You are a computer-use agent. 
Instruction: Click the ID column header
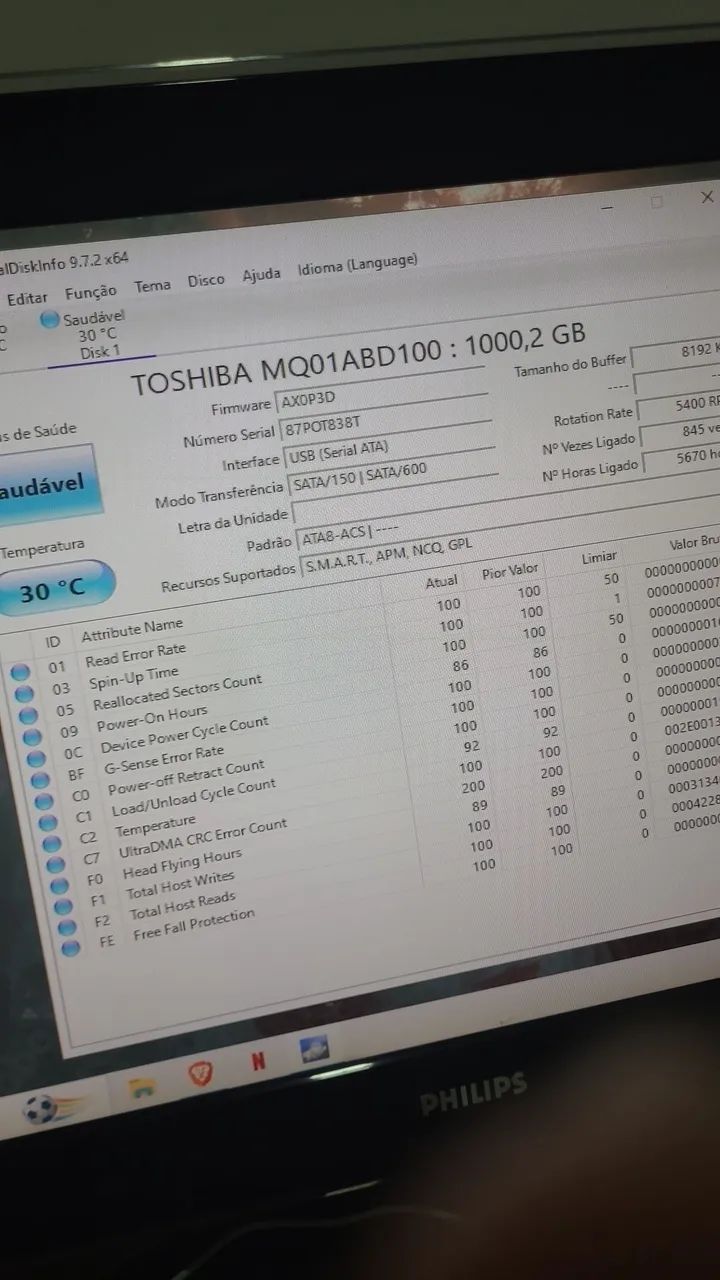coord(53,641)
